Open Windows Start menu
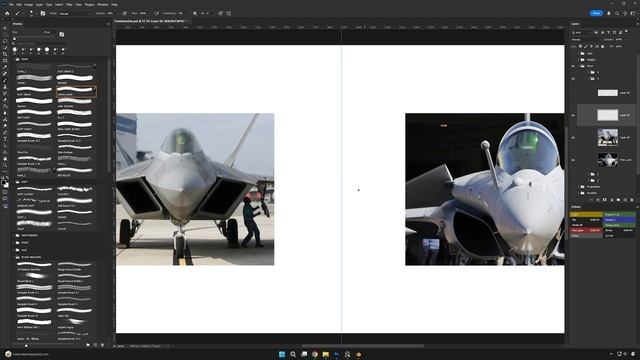This screenshot has width=640, height=360. point(282,354)
